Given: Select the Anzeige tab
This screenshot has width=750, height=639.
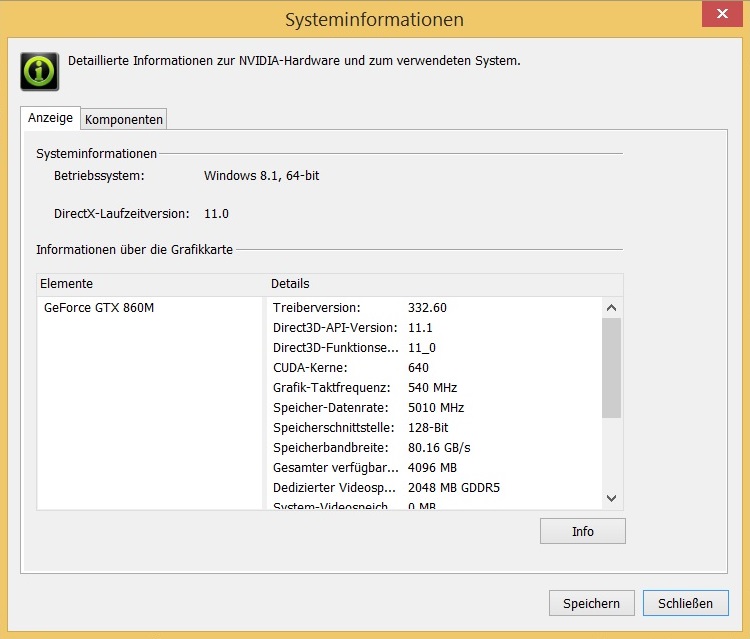Looking at the screenshot, I should pyautogui.click(x=50, y=118).
